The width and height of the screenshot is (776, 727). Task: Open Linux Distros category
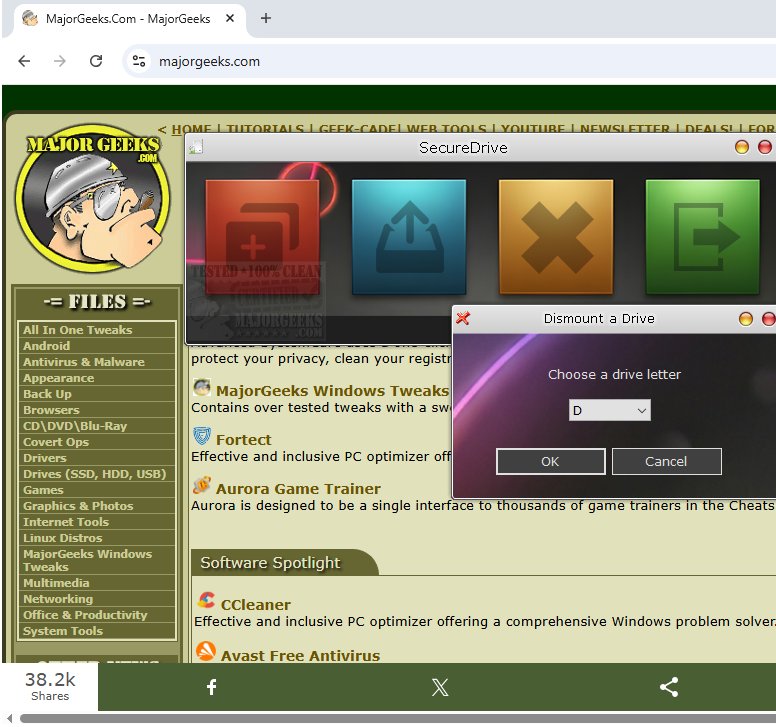(62, 538)
